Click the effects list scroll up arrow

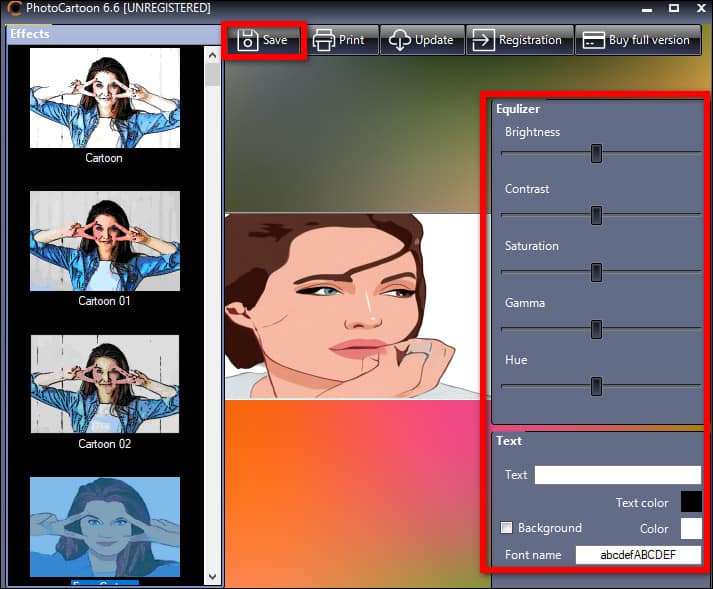(x=212, y=55)
